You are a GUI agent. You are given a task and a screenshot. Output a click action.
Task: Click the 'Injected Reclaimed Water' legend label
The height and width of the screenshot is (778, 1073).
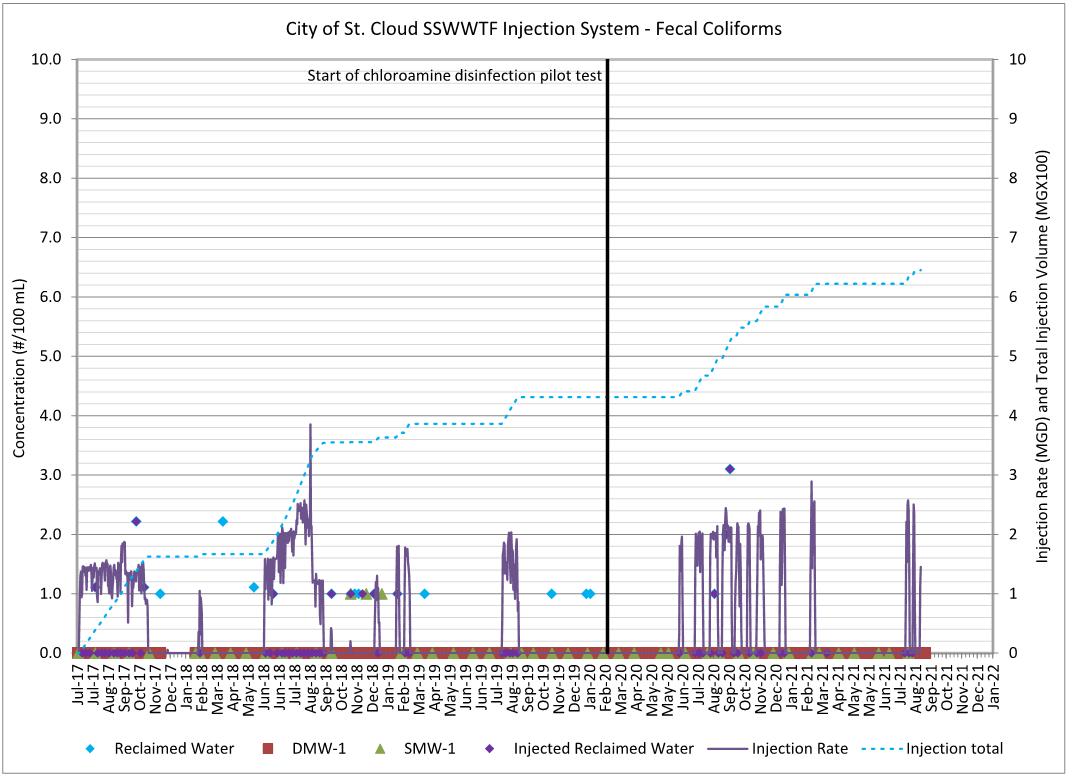604,749
